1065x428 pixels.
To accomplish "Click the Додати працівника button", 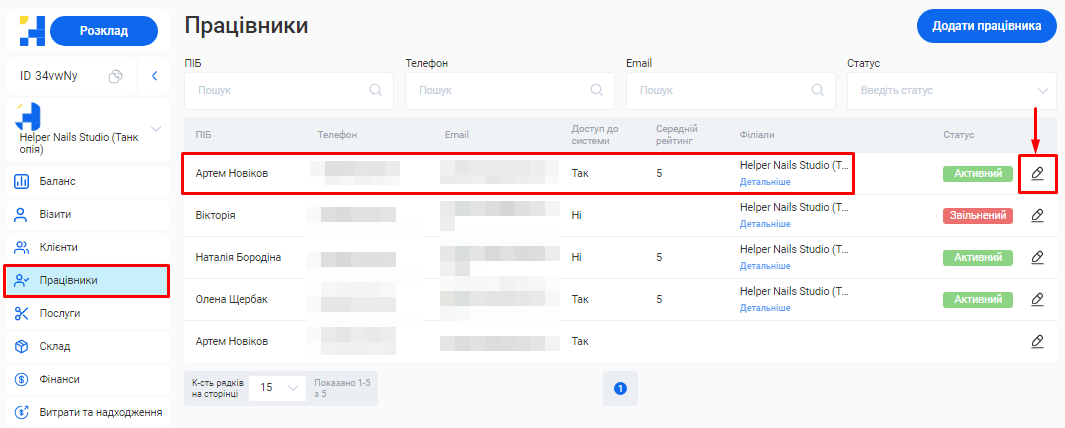I will 986,27.
